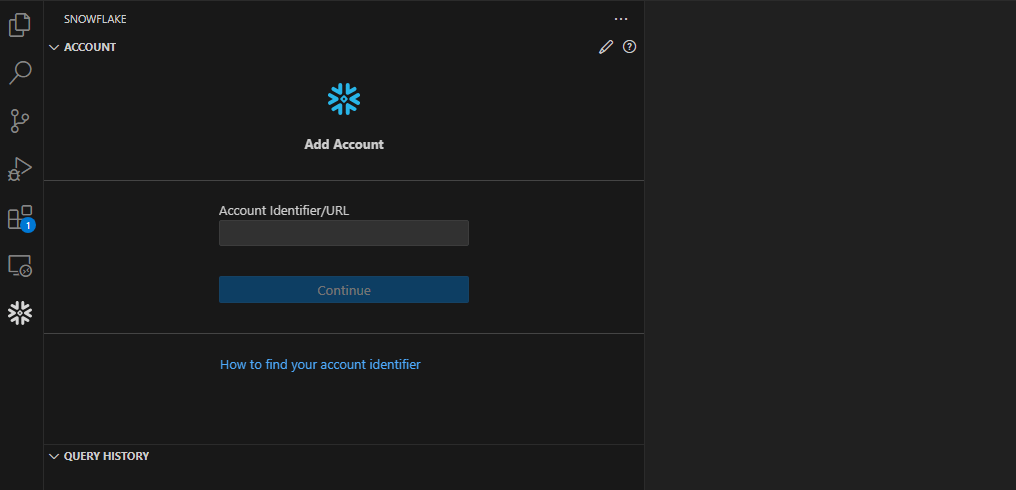Expand the QUERY HISTORY section chevron

coord(54,456)
